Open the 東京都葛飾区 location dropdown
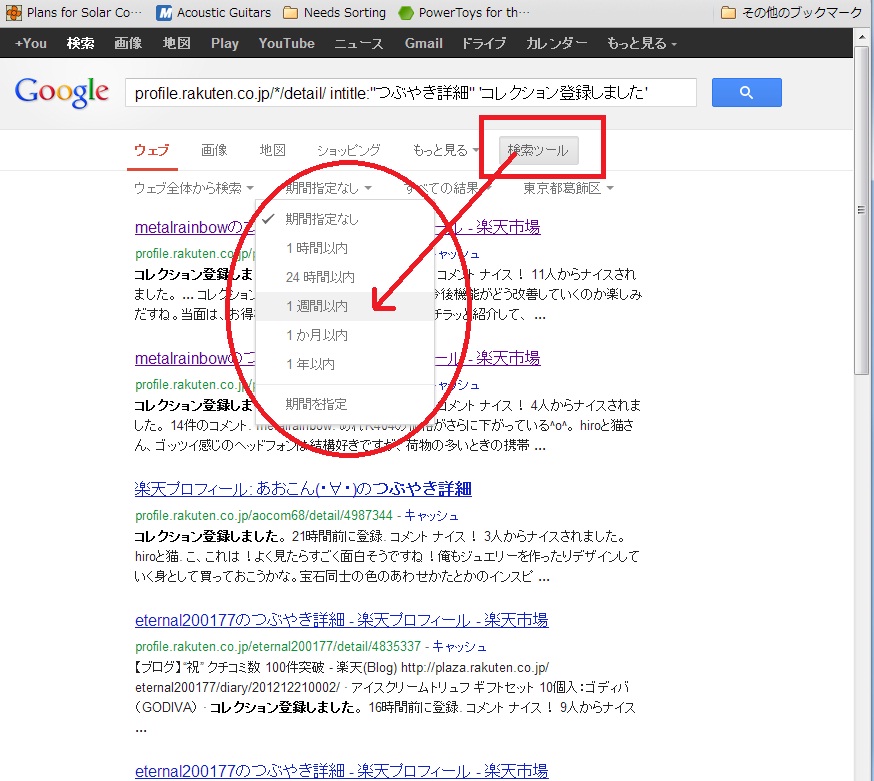Image resolution: width=874 pixels, height=781 pixels. 569,188
